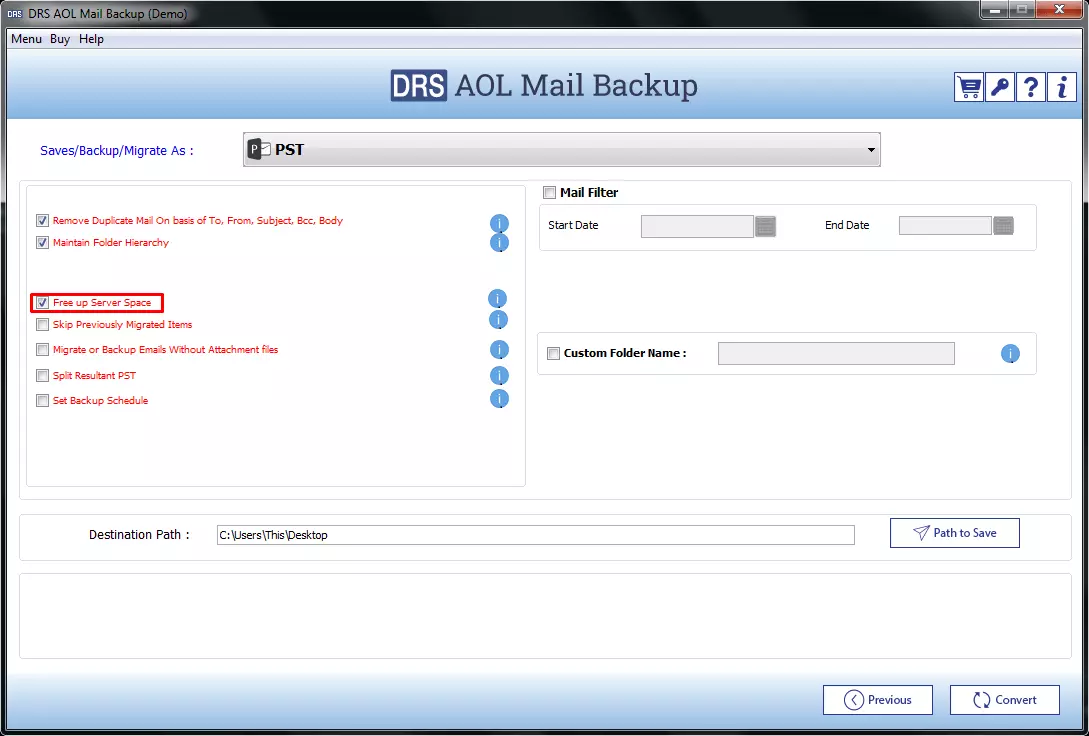
Task: Toggle Free up Server Space checkbox
Action: [42, 303]
